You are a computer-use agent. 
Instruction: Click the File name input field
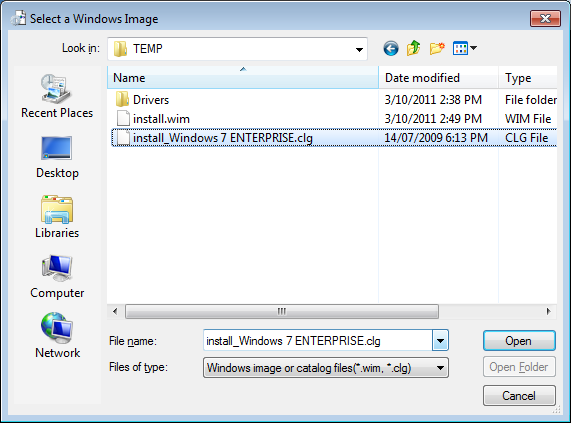(318, 341)
